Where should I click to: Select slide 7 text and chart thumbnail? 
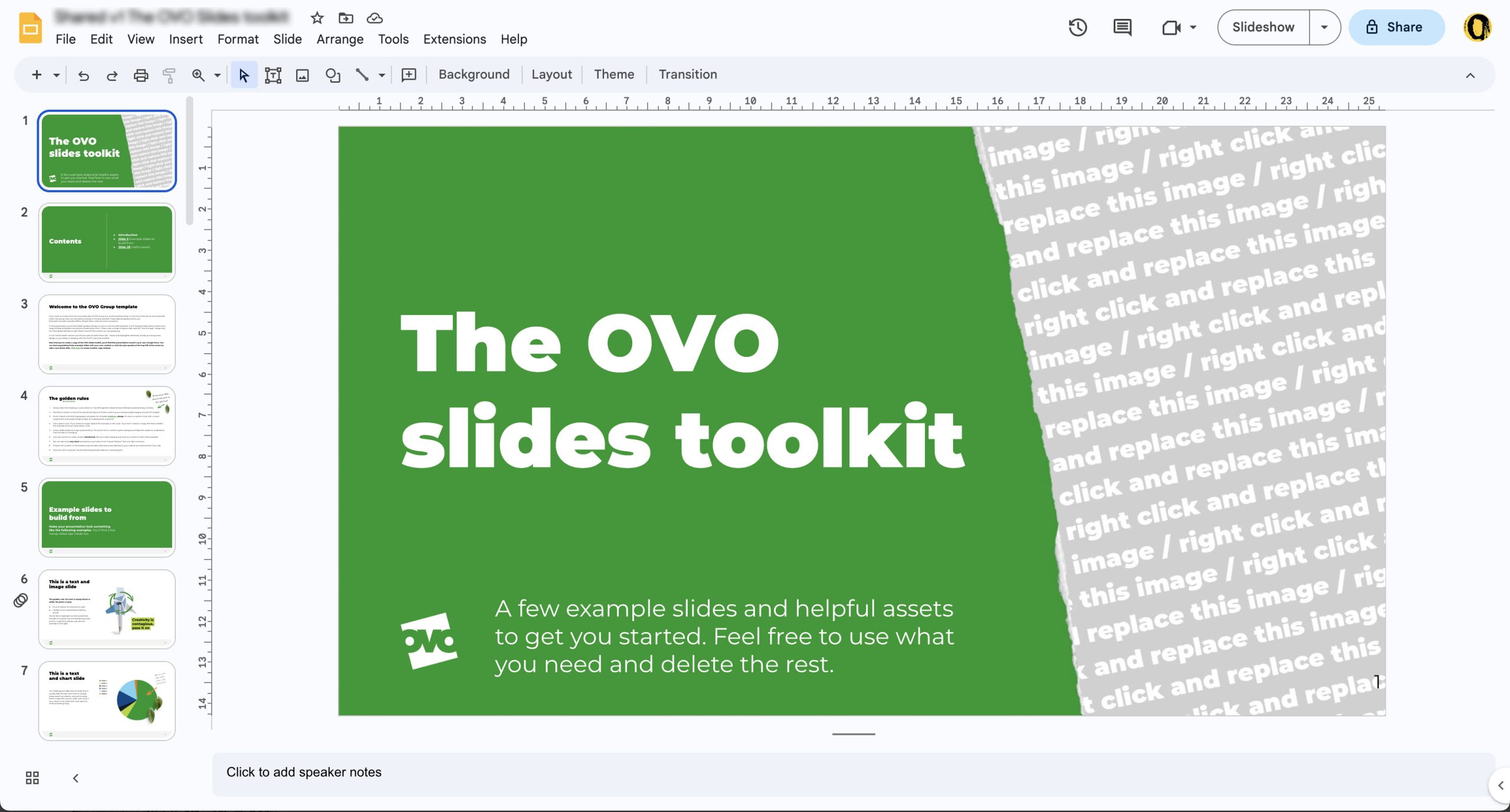click(107, 701)
